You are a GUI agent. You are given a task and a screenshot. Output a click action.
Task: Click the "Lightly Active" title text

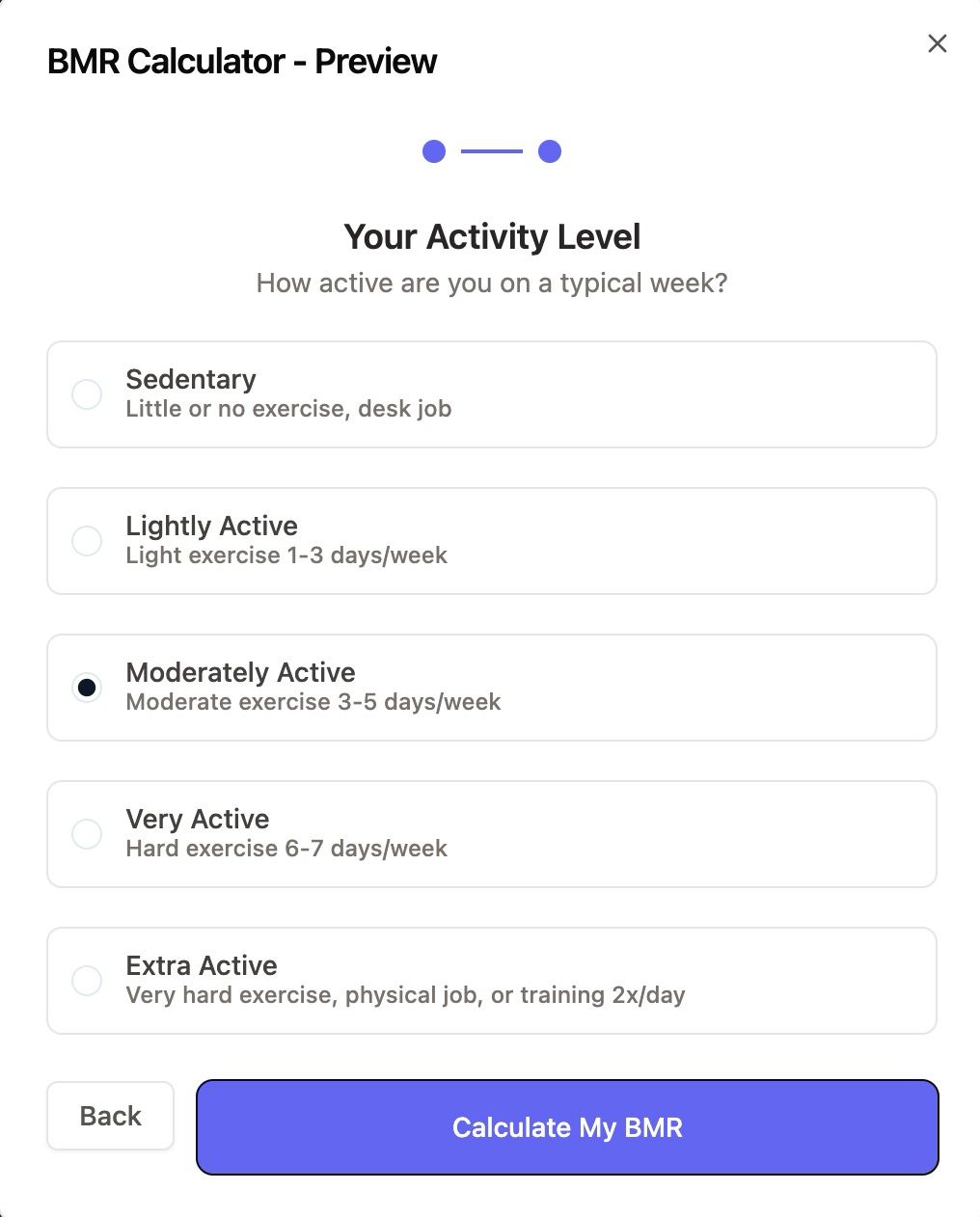coord(212,526)
